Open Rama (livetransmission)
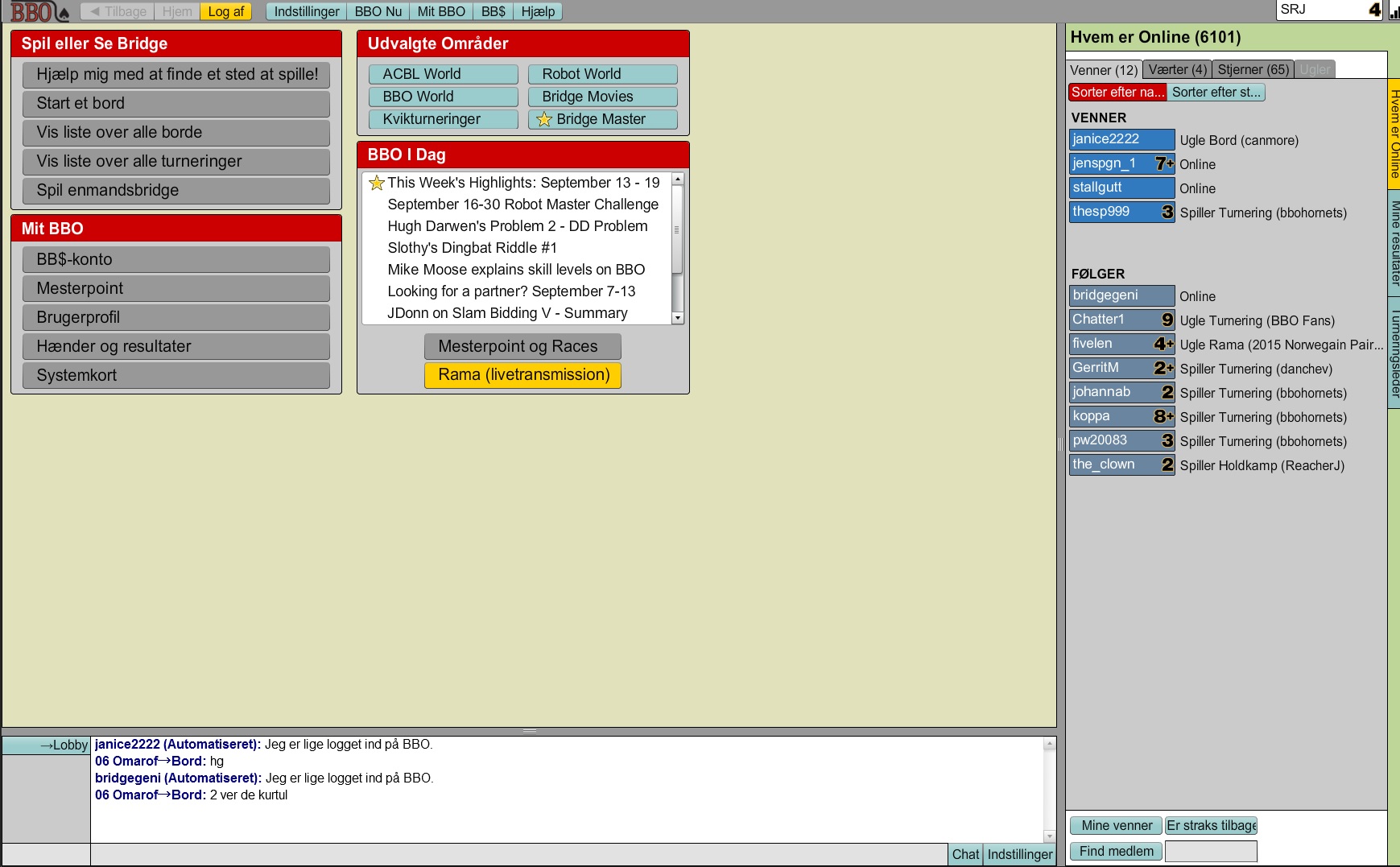Viewport: 1400px width, 867px height. [522, 375]
